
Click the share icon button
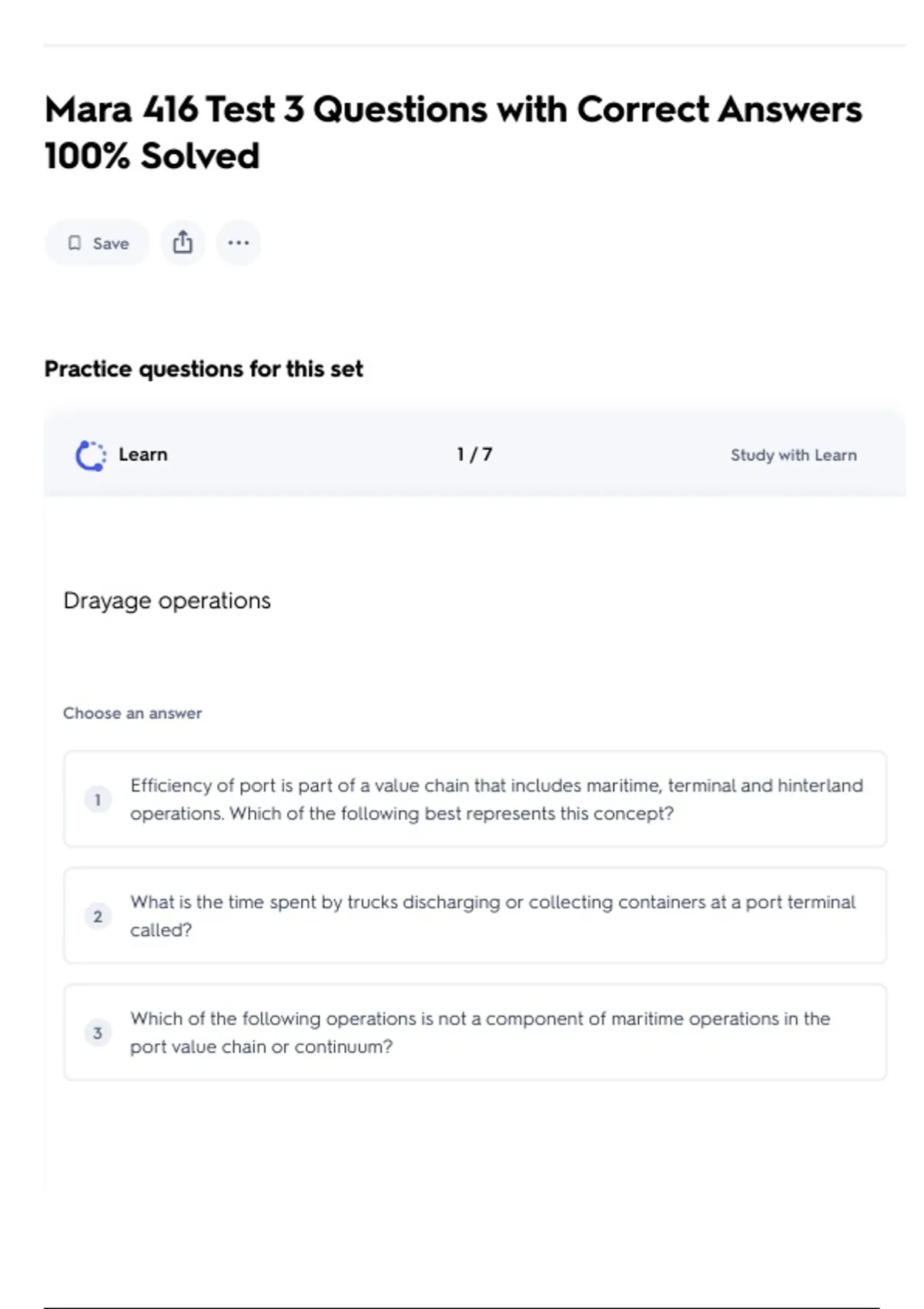pyautogui.click(x=182, y=243)
